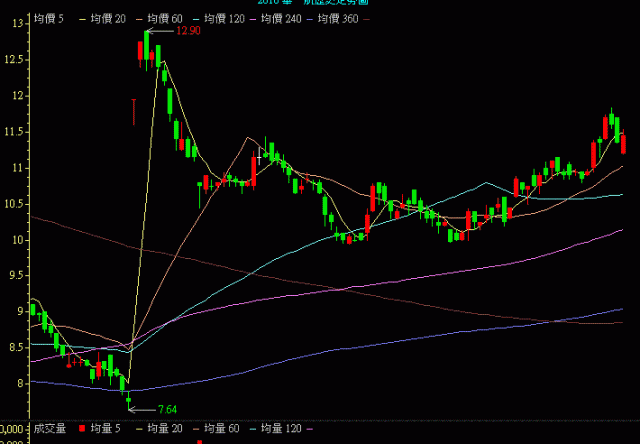Image resolution: width=640 pixels, height=444 pixels.
Task: Select the 均價 20 moving average legend
Action: click(x=108, y=19)
